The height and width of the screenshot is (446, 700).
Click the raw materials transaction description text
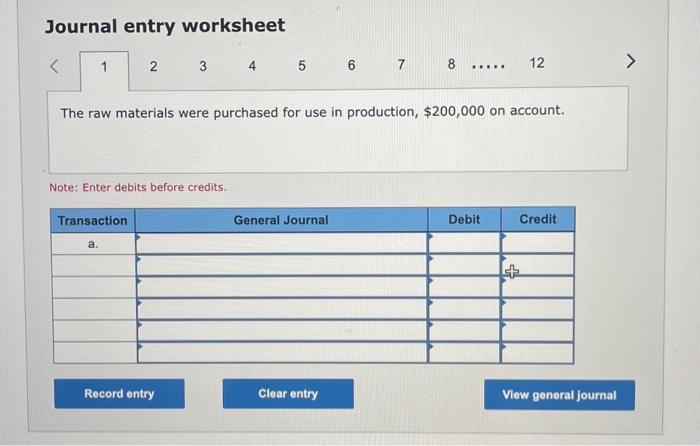pos(312,112)
